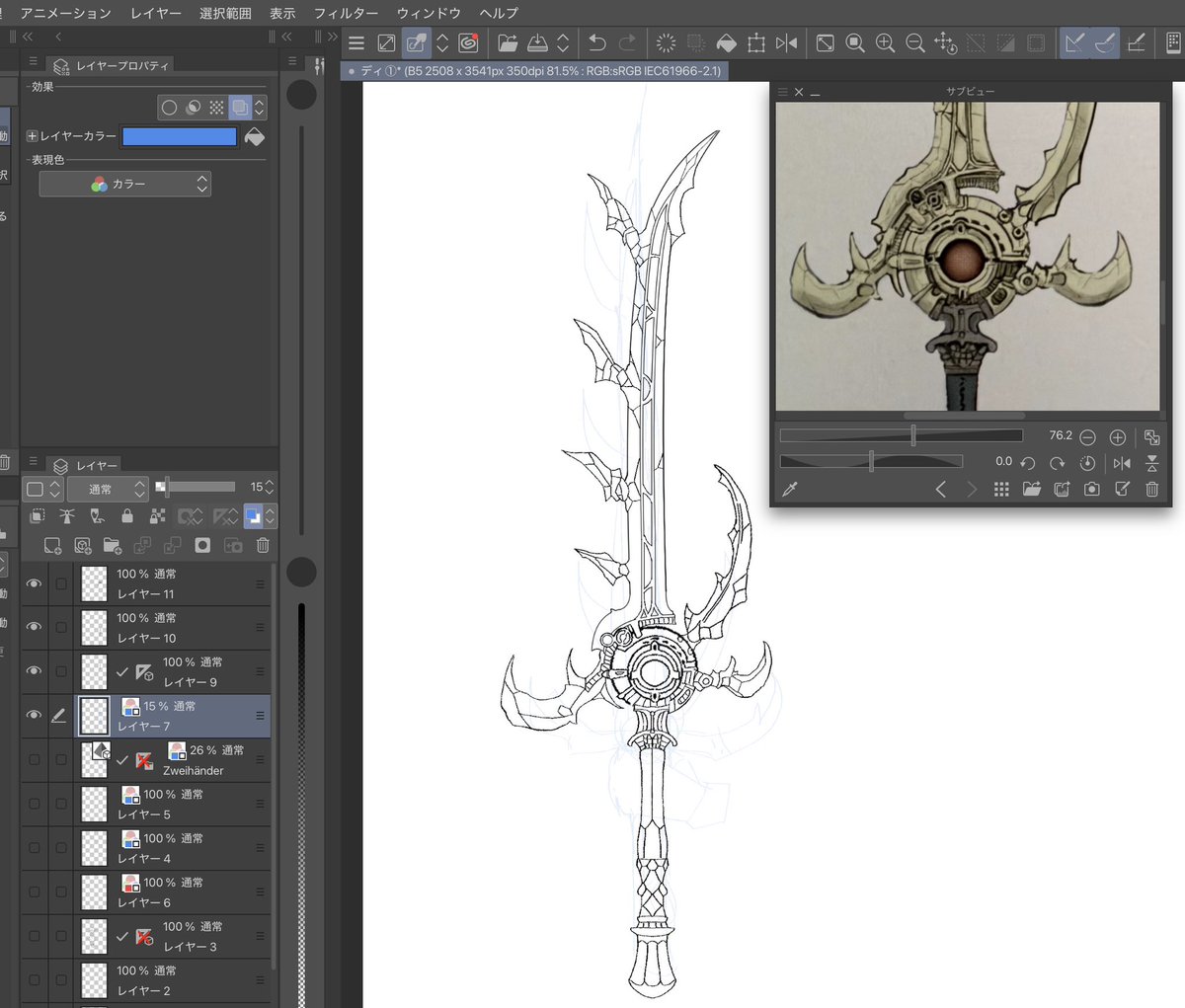Open the カラー expression color dropdown

coord(124,184)
